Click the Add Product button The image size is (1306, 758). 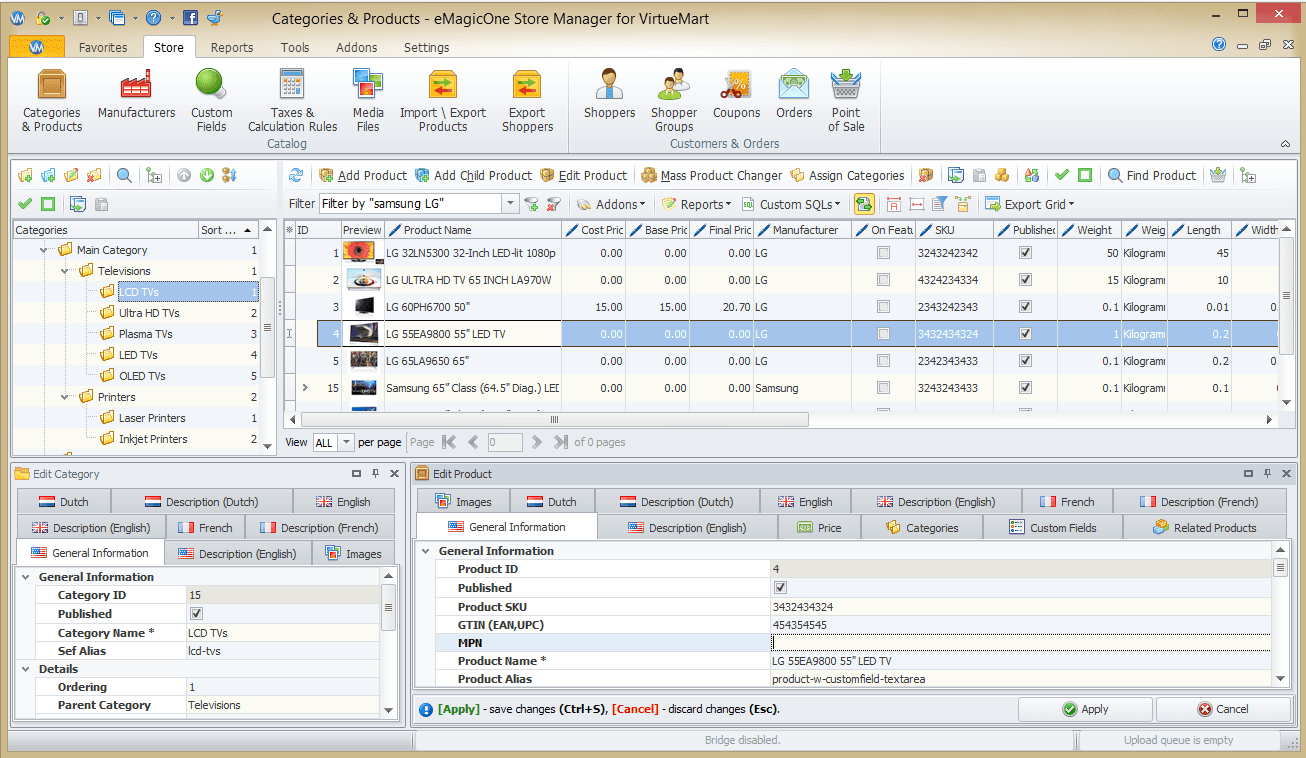[x=363, y=176]
